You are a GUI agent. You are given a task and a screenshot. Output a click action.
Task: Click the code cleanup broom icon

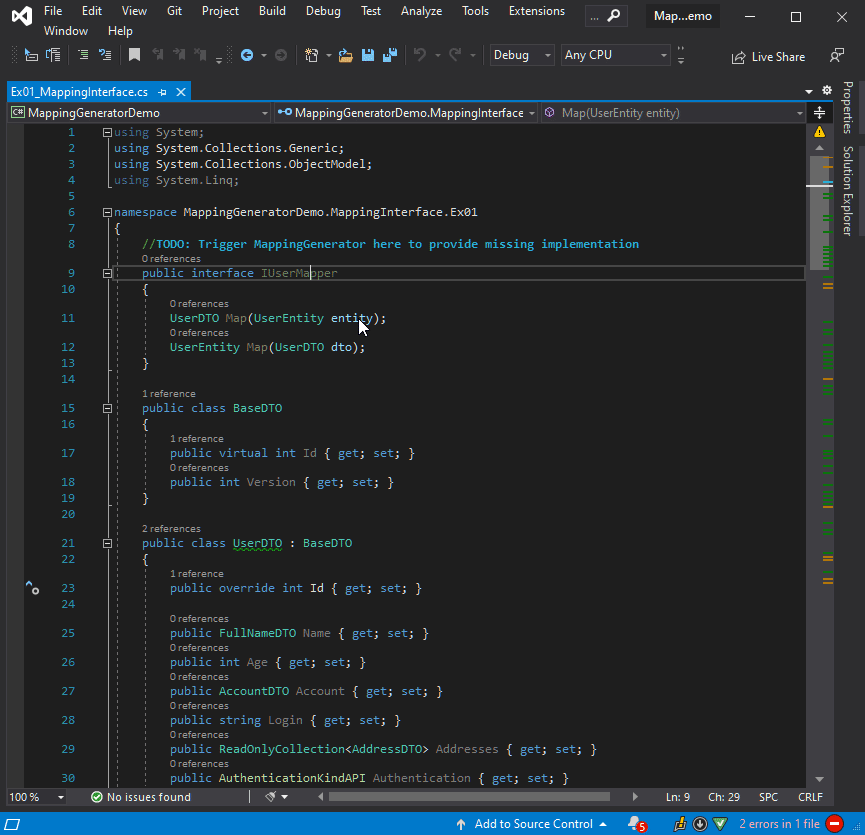[x=270, y=797]
